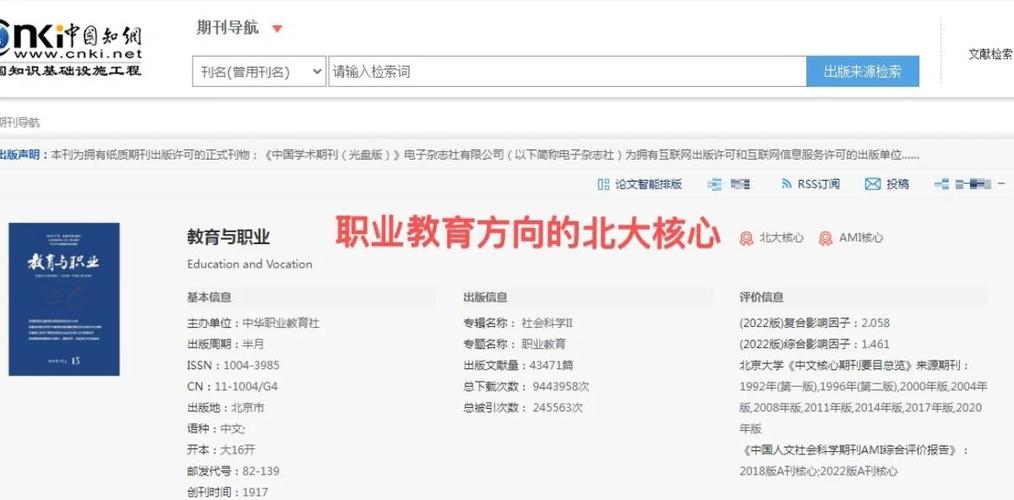Select the ISSN value 1004-3985

(252, 365)
